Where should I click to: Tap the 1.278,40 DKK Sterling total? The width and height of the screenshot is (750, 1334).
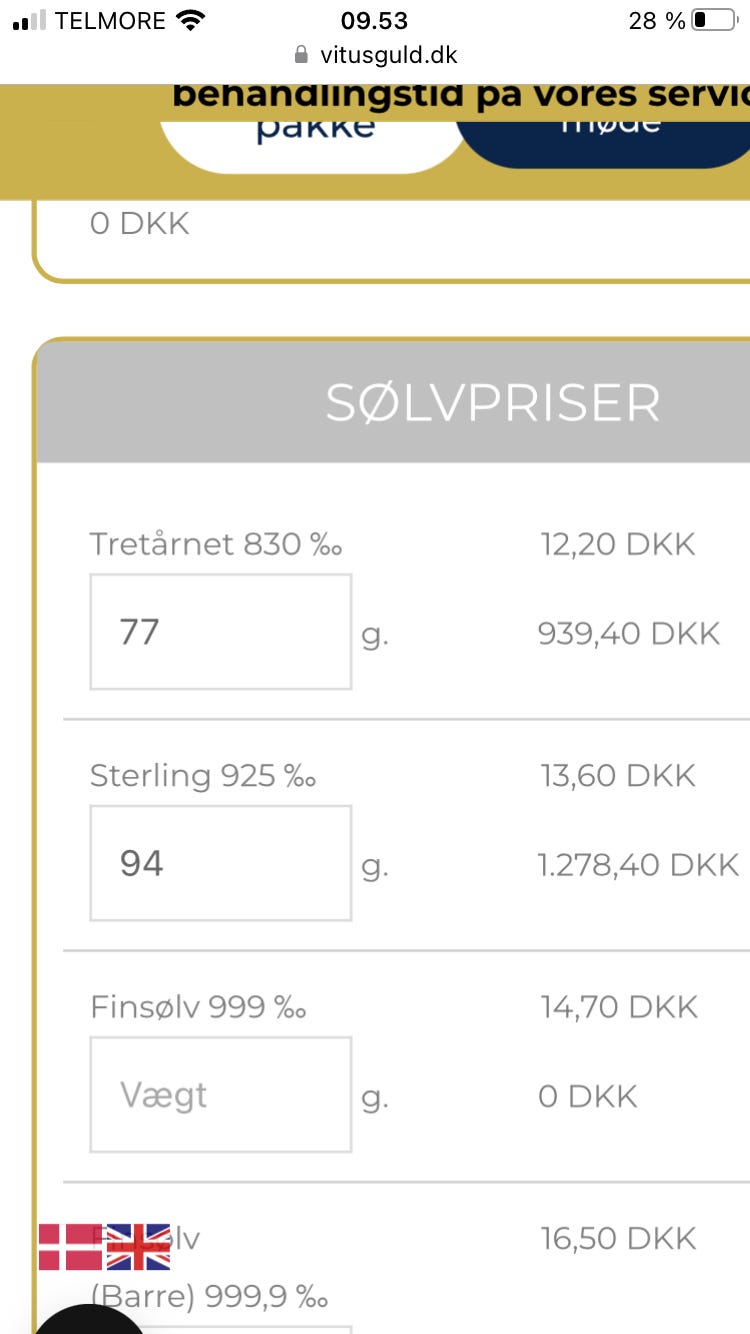click(x=638, y=864)
